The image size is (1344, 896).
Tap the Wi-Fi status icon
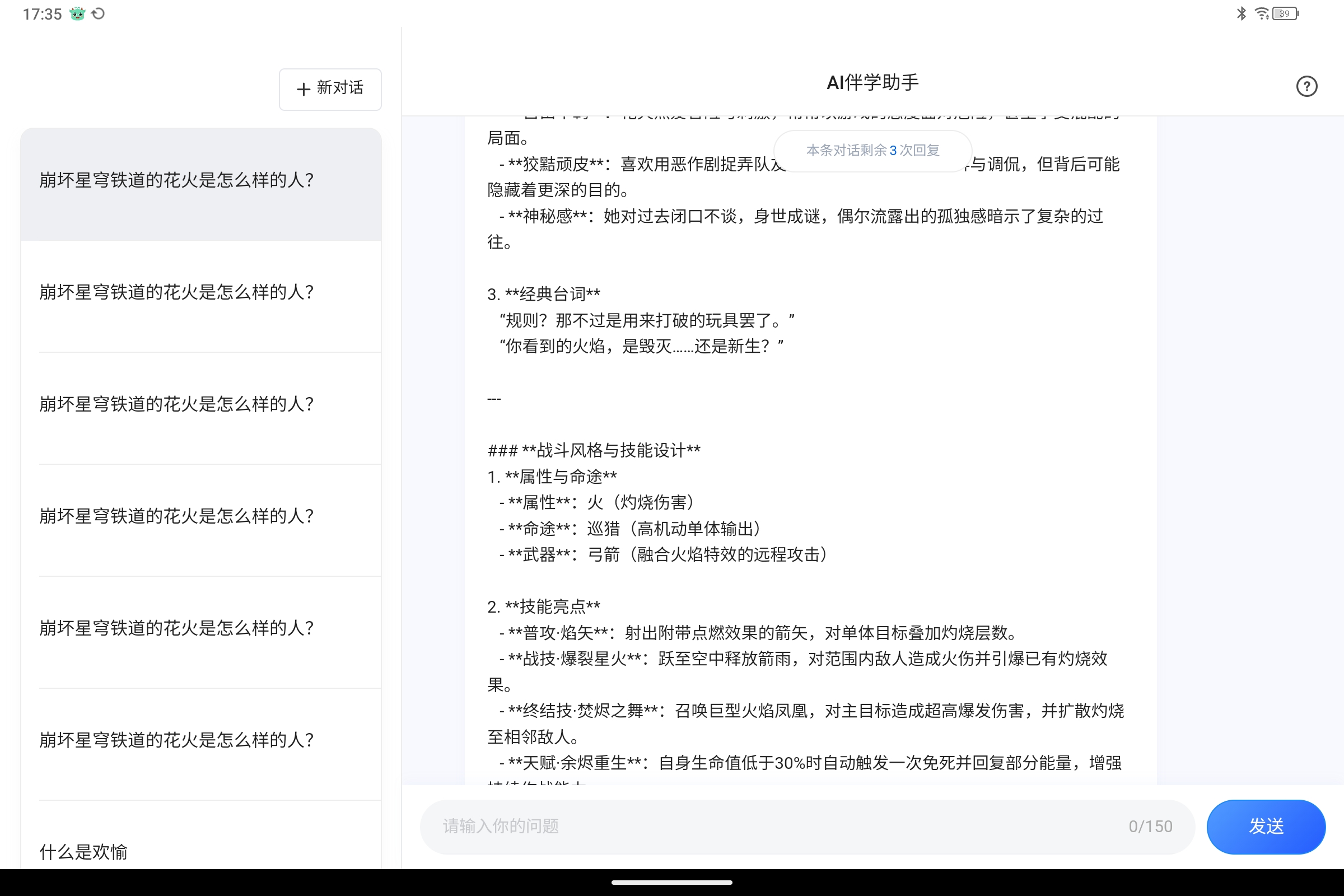(1262, 13)
